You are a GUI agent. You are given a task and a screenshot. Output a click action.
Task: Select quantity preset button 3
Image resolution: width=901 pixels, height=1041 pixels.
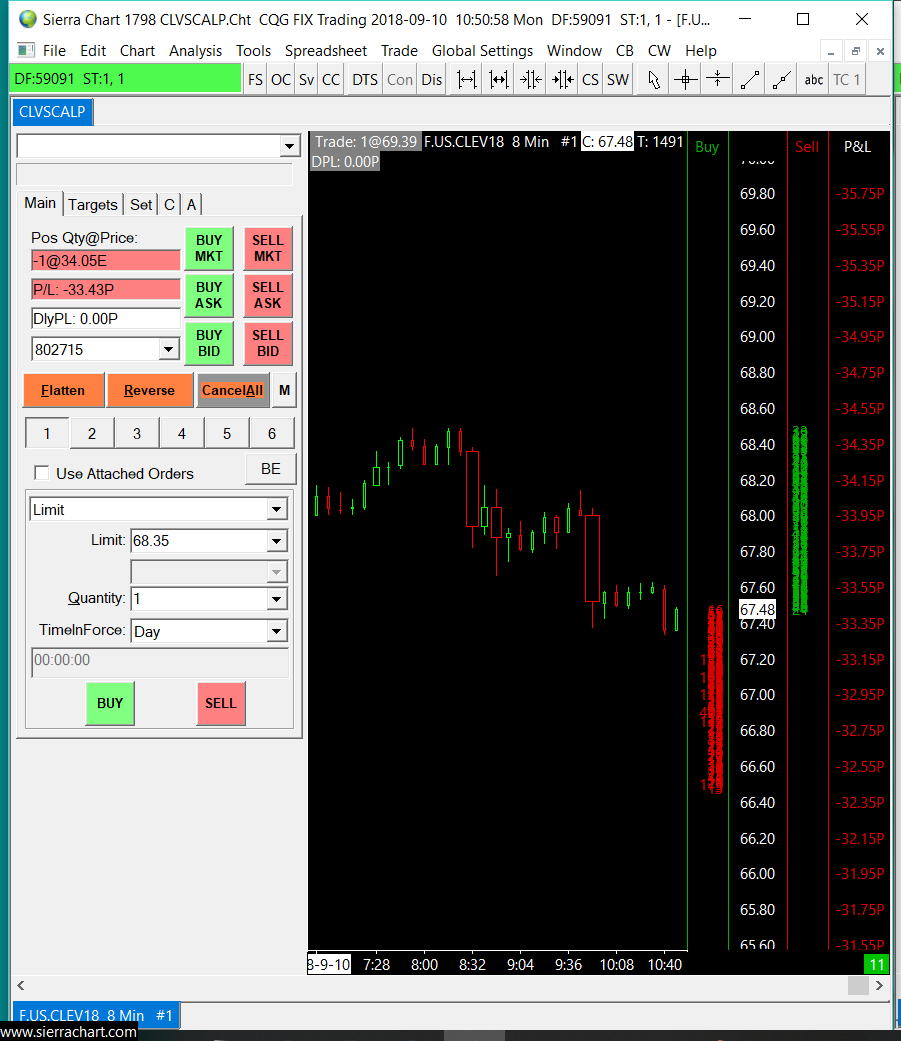pos(137,434)
